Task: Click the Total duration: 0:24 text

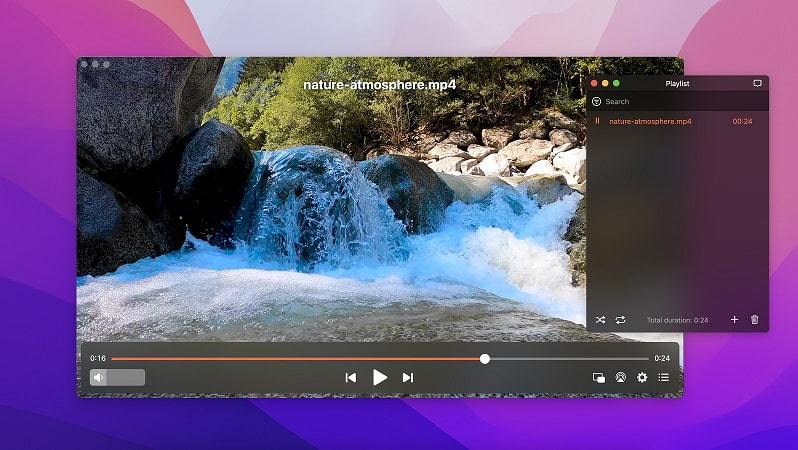Action: pyautogui.click(x=677, y=320)
